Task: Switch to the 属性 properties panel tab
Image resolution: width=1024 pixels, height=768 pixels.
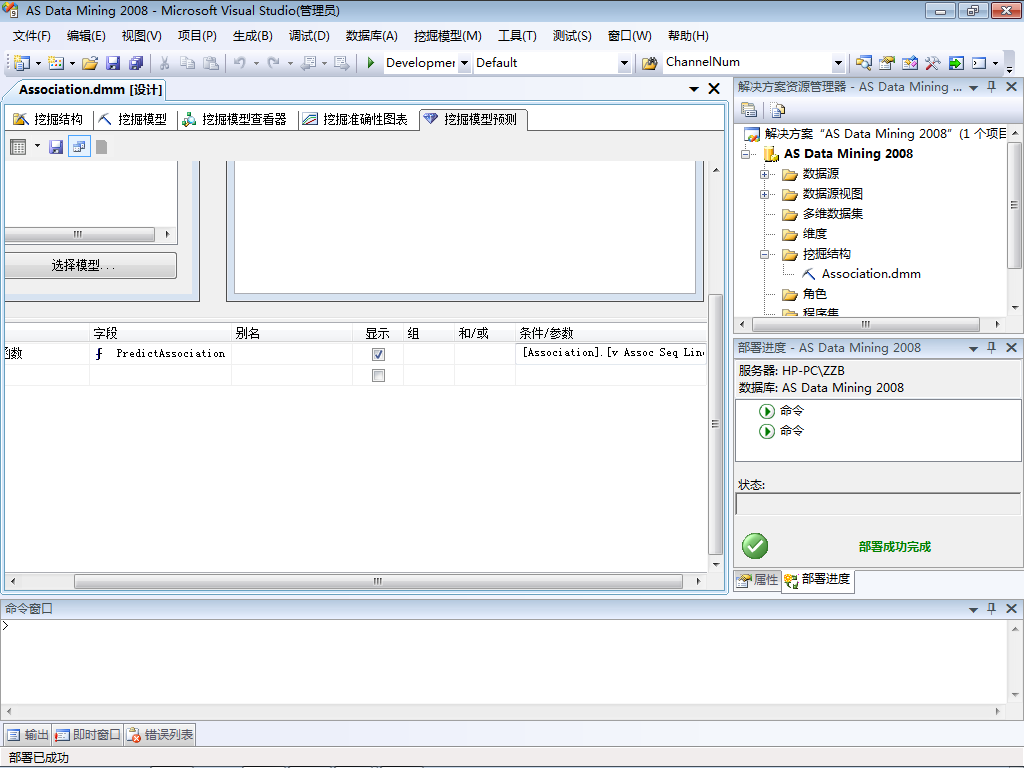Action: pos(758,580)
